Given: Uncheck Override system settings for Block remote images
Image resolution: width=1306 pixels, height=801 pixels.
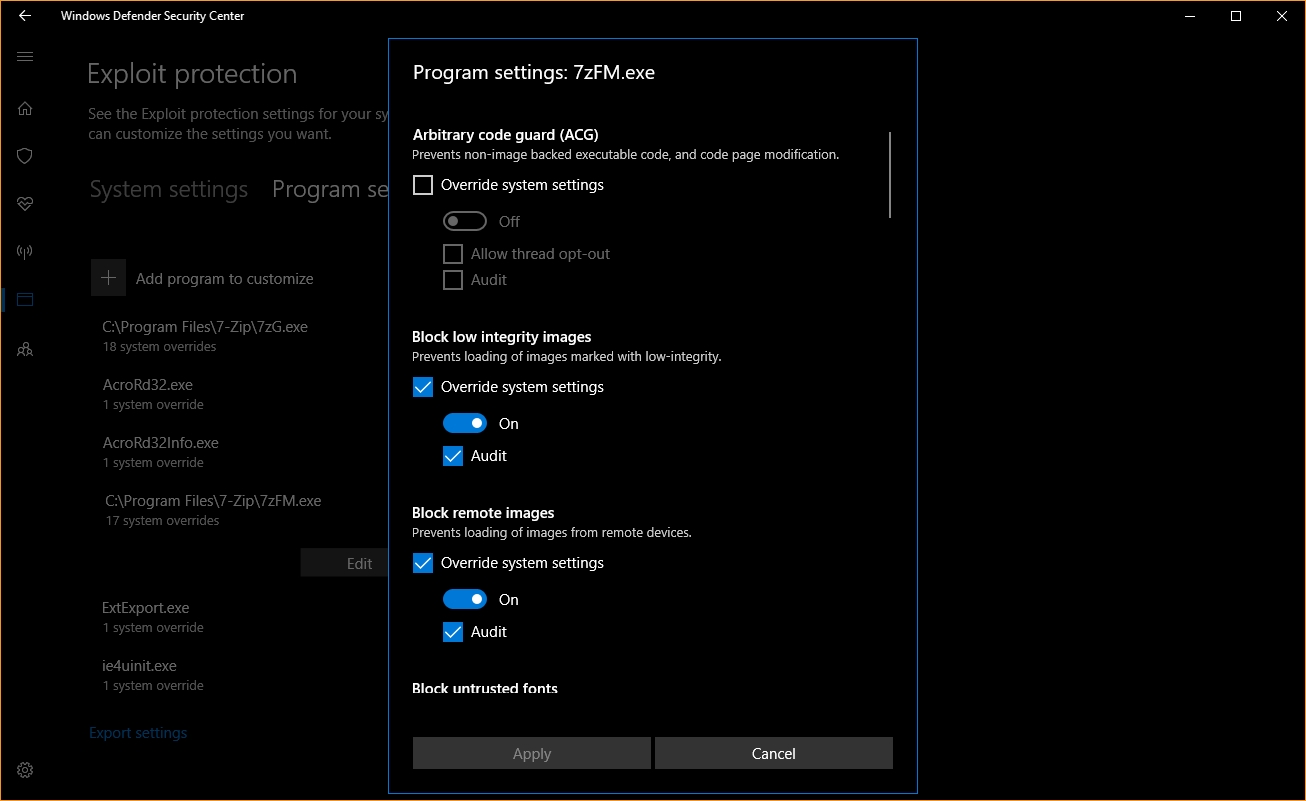Looking at the screenshot, I should pyautogui.click(x=423, y=563).
